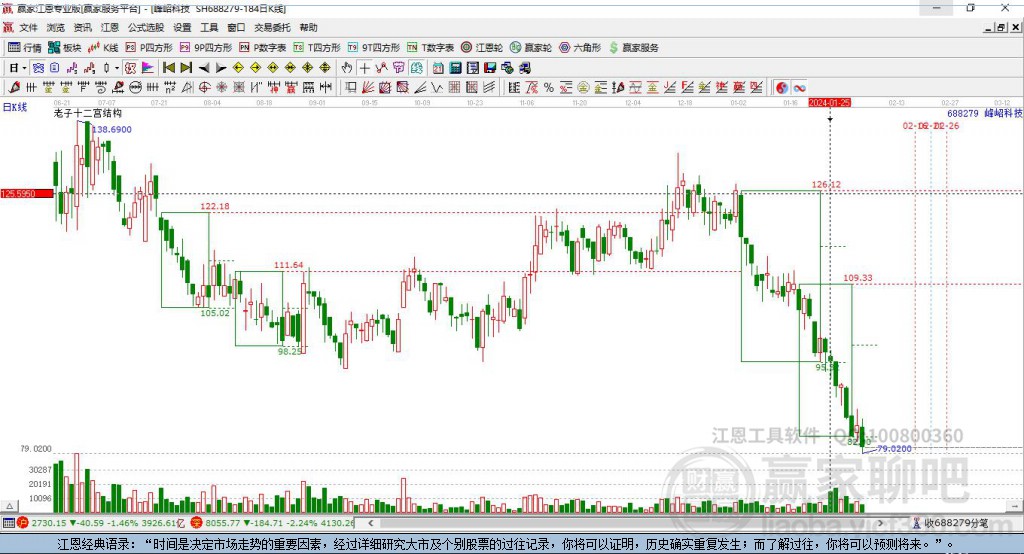Screen dimensions: 1024x554
Task: Select the percent % retracement tool
Action: click(549, 88)
